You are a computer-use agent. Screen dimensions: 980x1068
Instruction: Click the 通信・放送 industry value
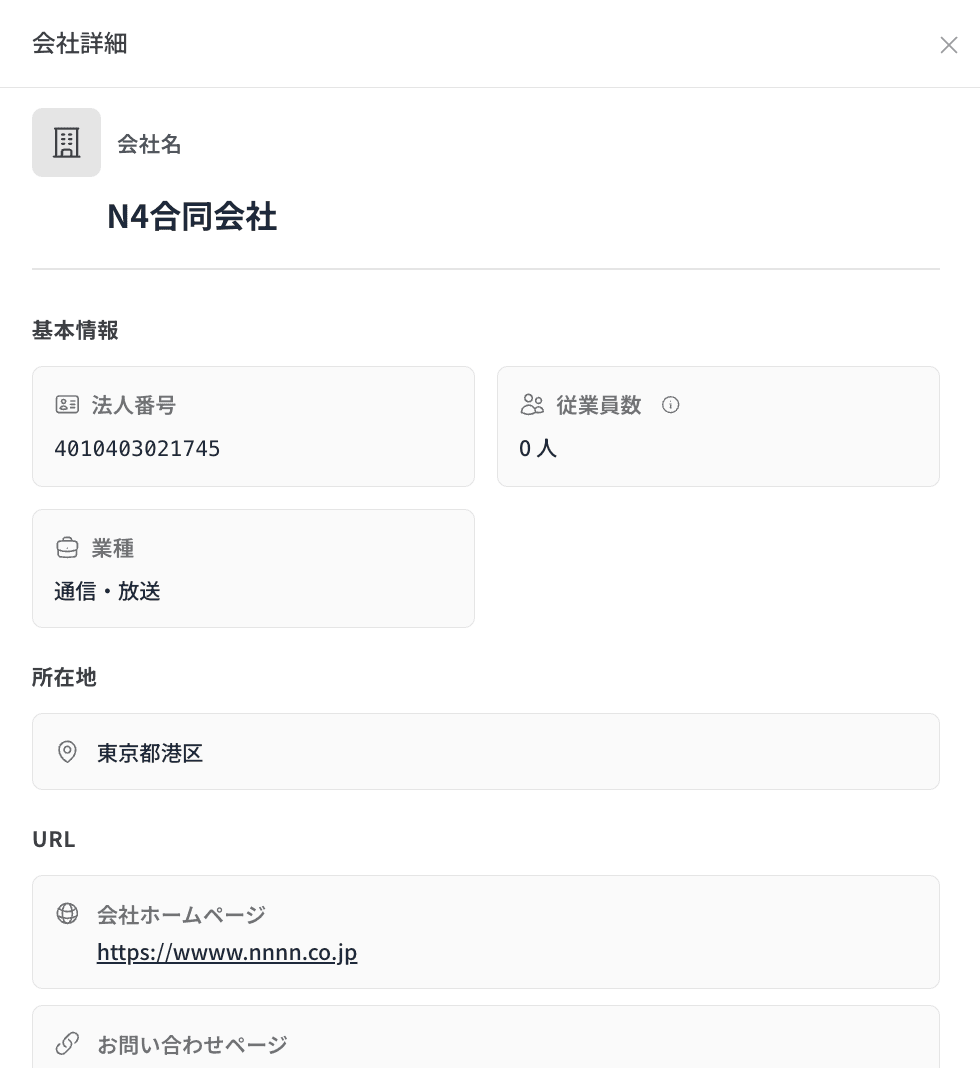click(x=107, y=591)
